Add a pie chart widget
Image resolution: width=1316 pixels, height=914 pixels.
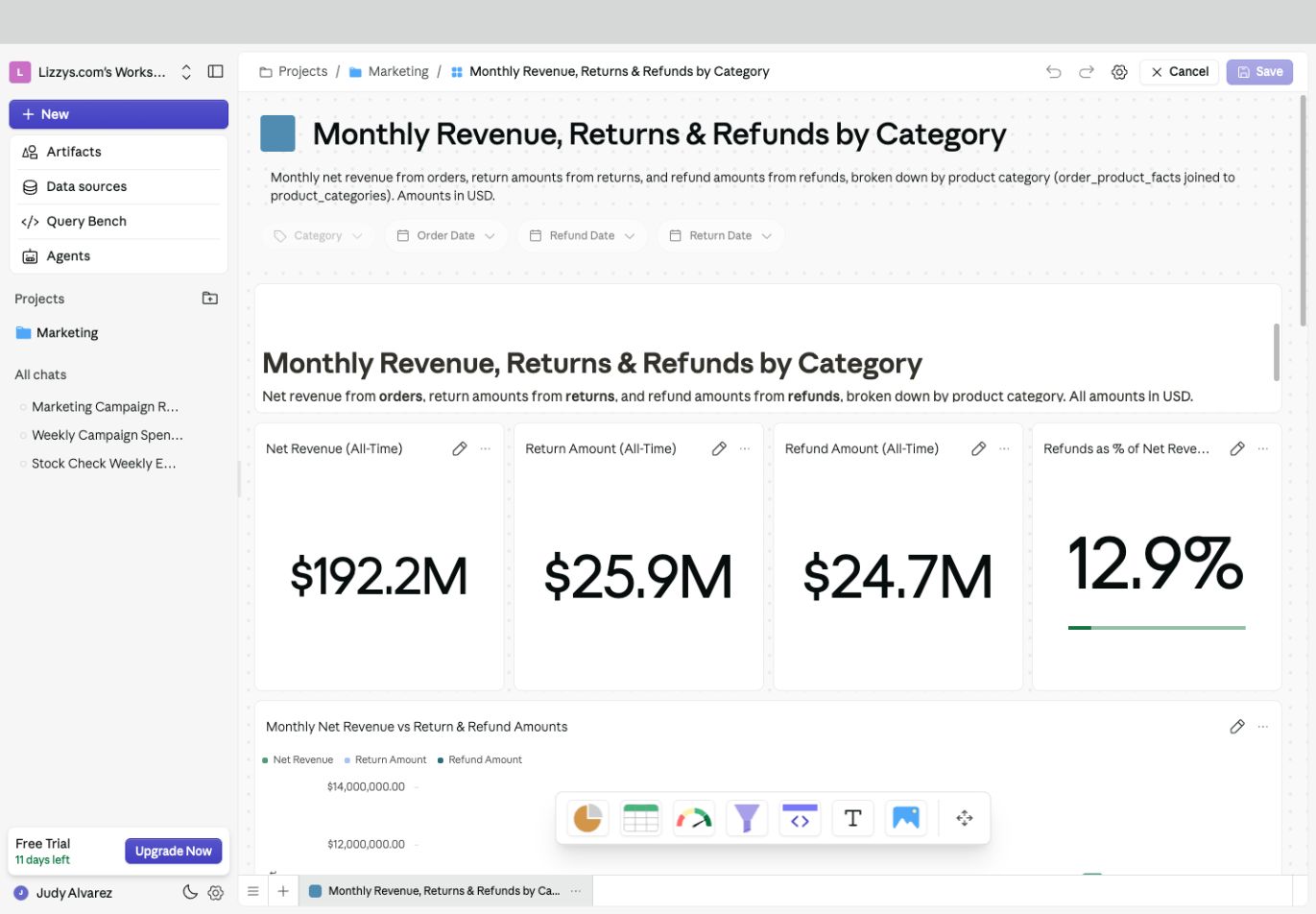pyautogui.click(x=587, y=818)
